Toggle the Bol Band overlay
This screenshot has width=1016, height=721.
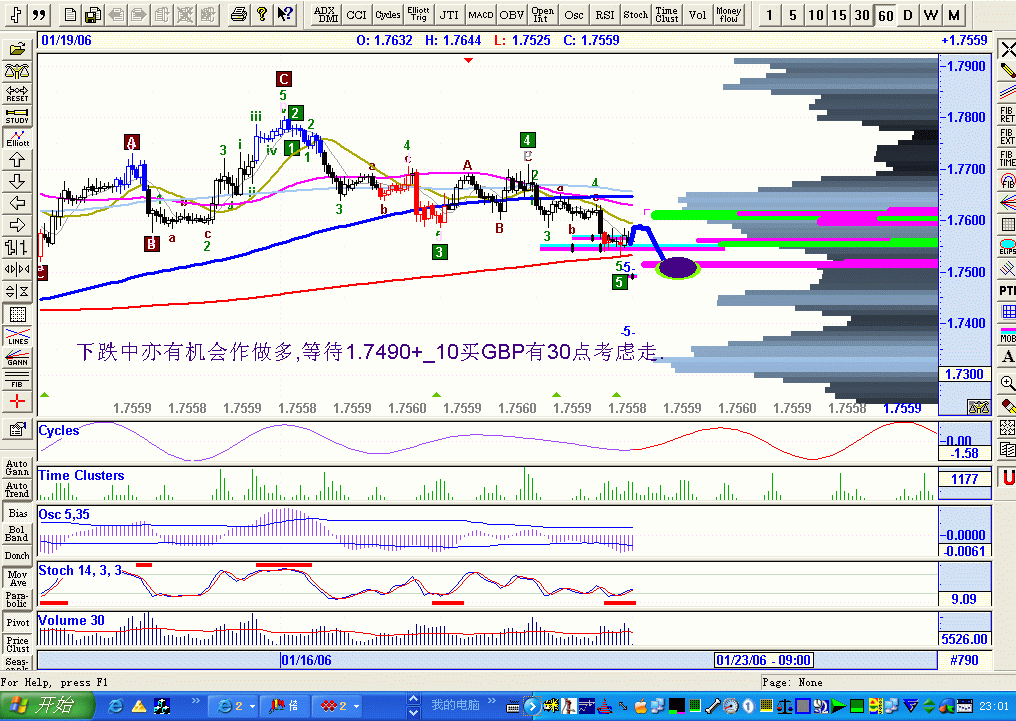[17, 534]
